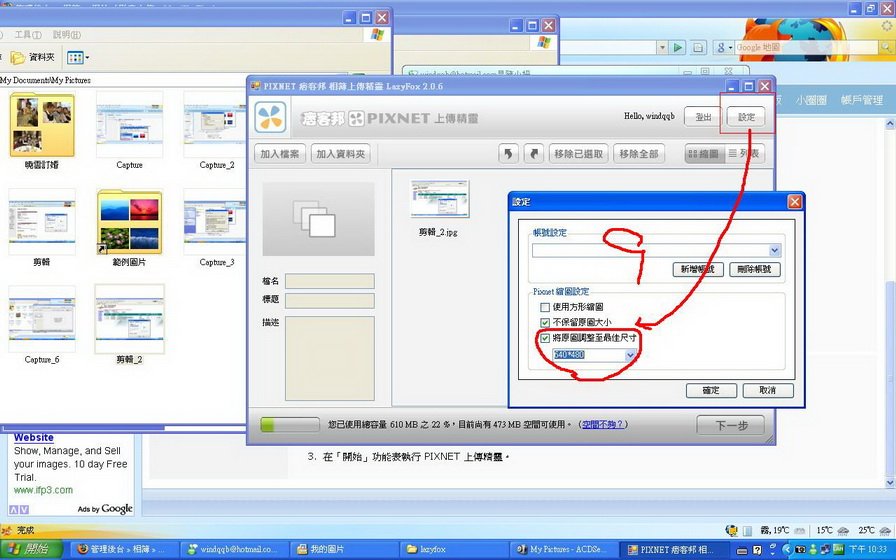Open the Website ad link

34,437
